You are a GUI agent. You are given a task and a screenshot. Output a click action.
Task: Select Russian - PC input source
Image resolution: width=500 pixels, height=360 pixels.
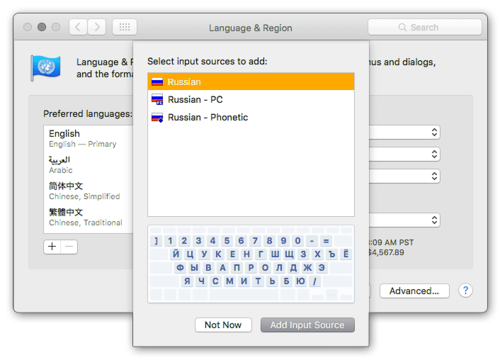click(x=251, y=99)
